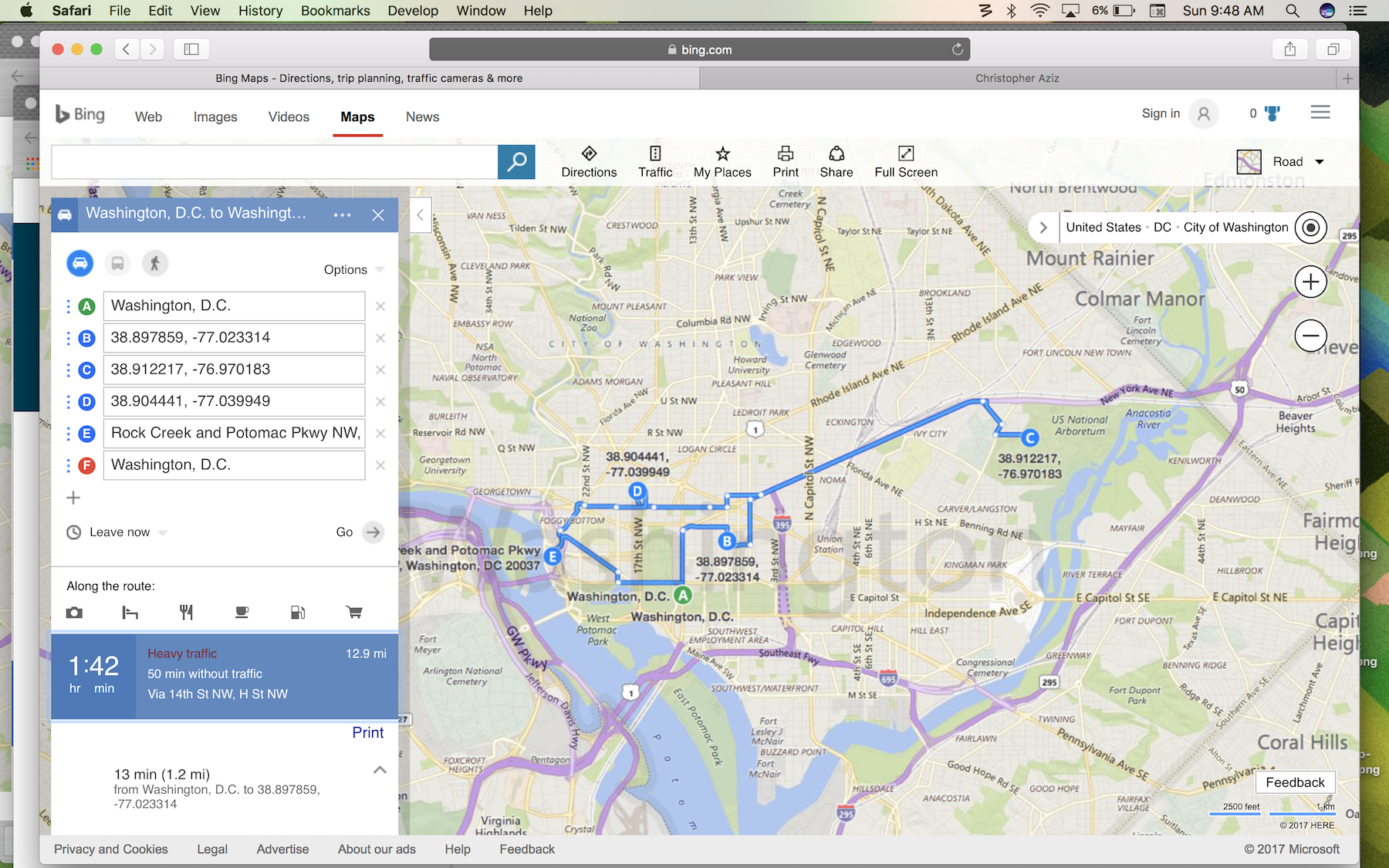Find hotels along the route bed icon

[130, 613]
